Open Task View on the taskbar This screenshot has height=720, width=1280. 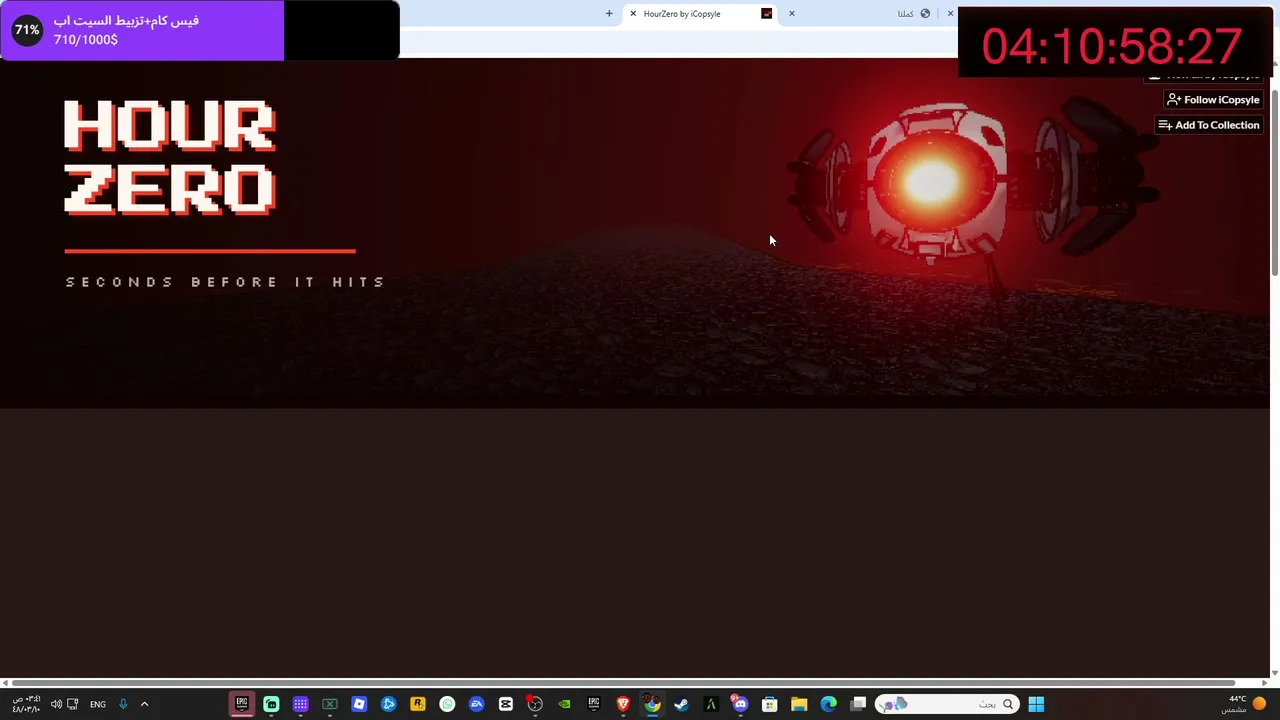coord(858,704)
